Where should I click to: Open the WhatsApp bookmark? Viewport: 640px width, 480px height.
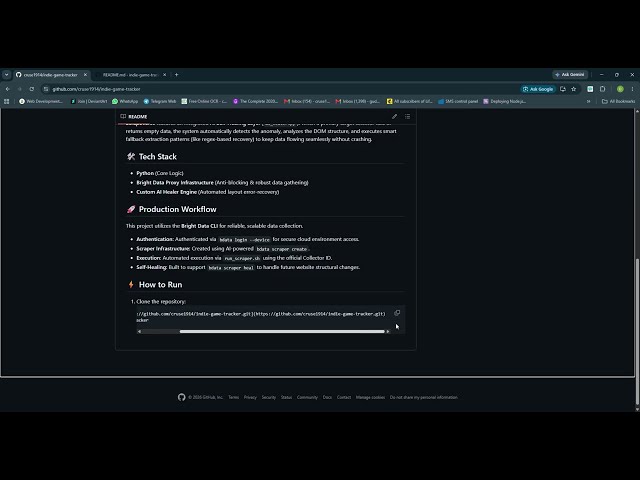point(125,101)
